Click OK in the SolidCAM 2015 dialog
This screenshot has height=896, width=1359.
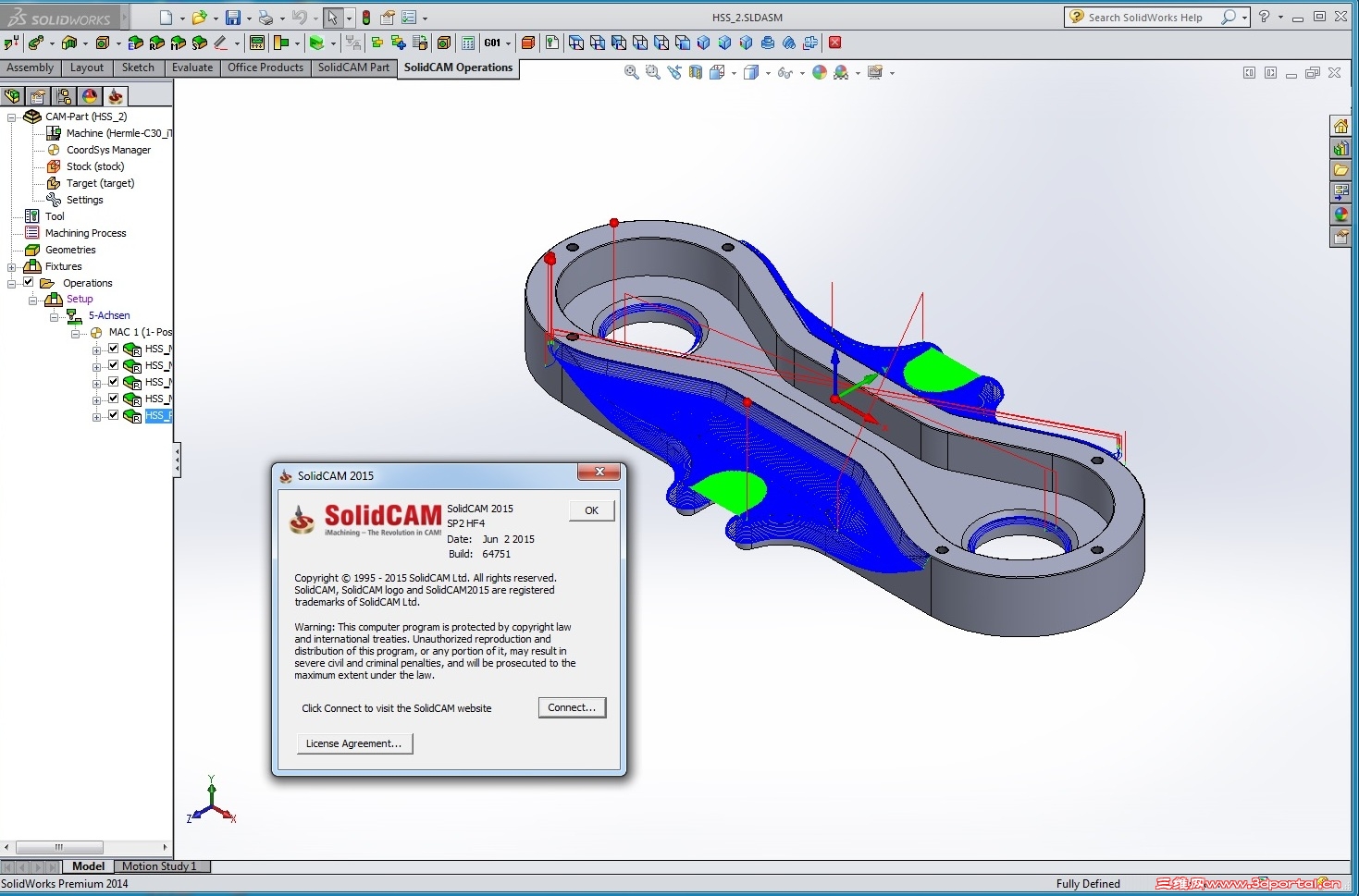coord(592,510)
